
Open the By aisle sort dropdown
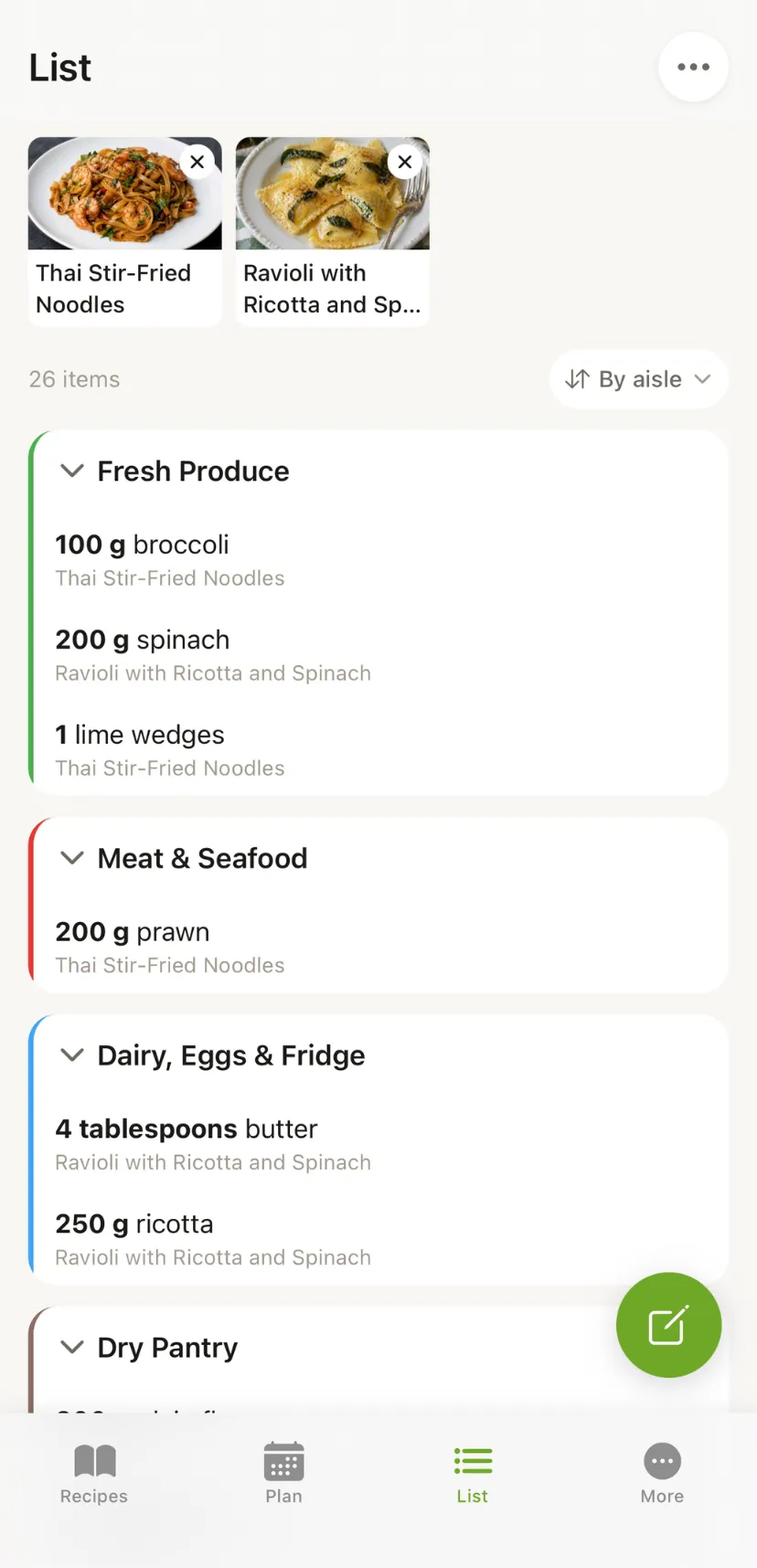coord(638,379)
